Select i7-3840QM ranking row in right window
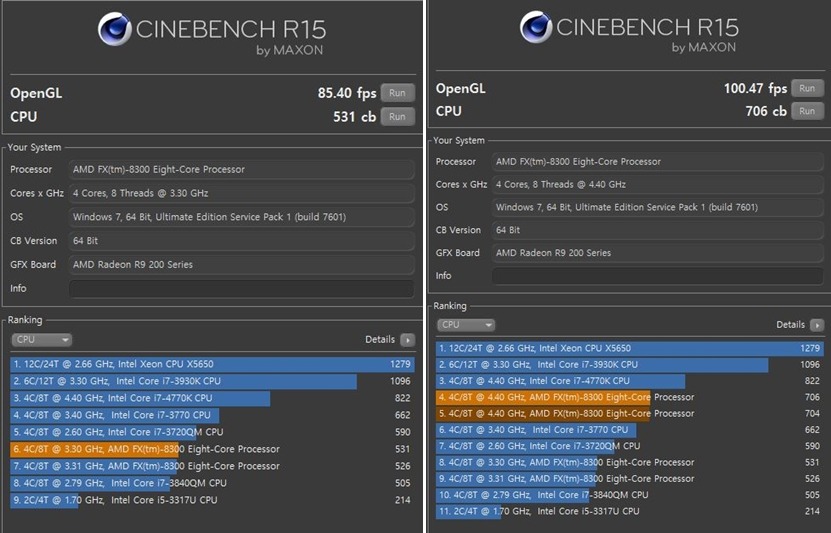Screen dimensions: 831x533 [x=630, y=495]
